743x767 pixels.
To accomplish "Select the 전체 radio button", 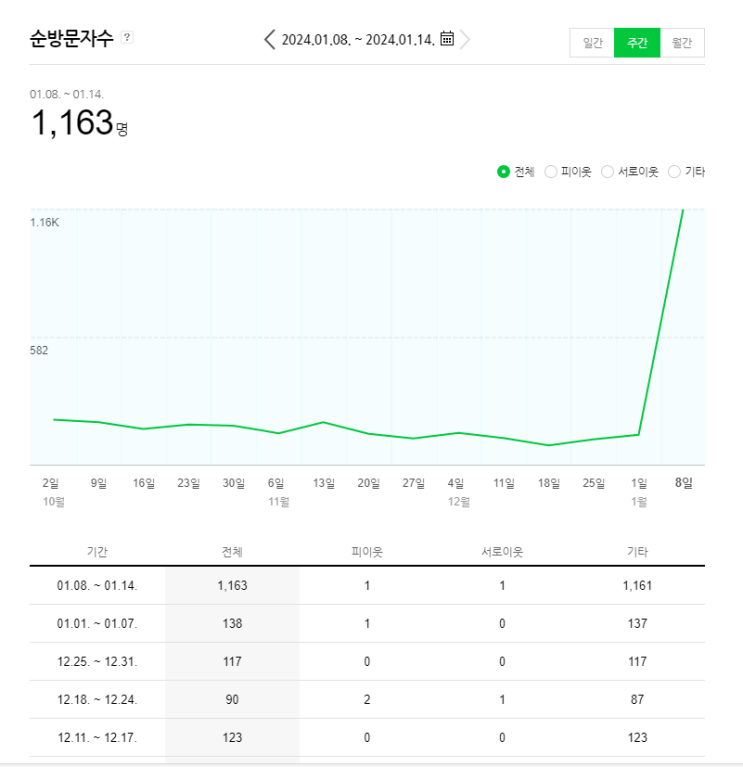I will click(x=504, y=172).
